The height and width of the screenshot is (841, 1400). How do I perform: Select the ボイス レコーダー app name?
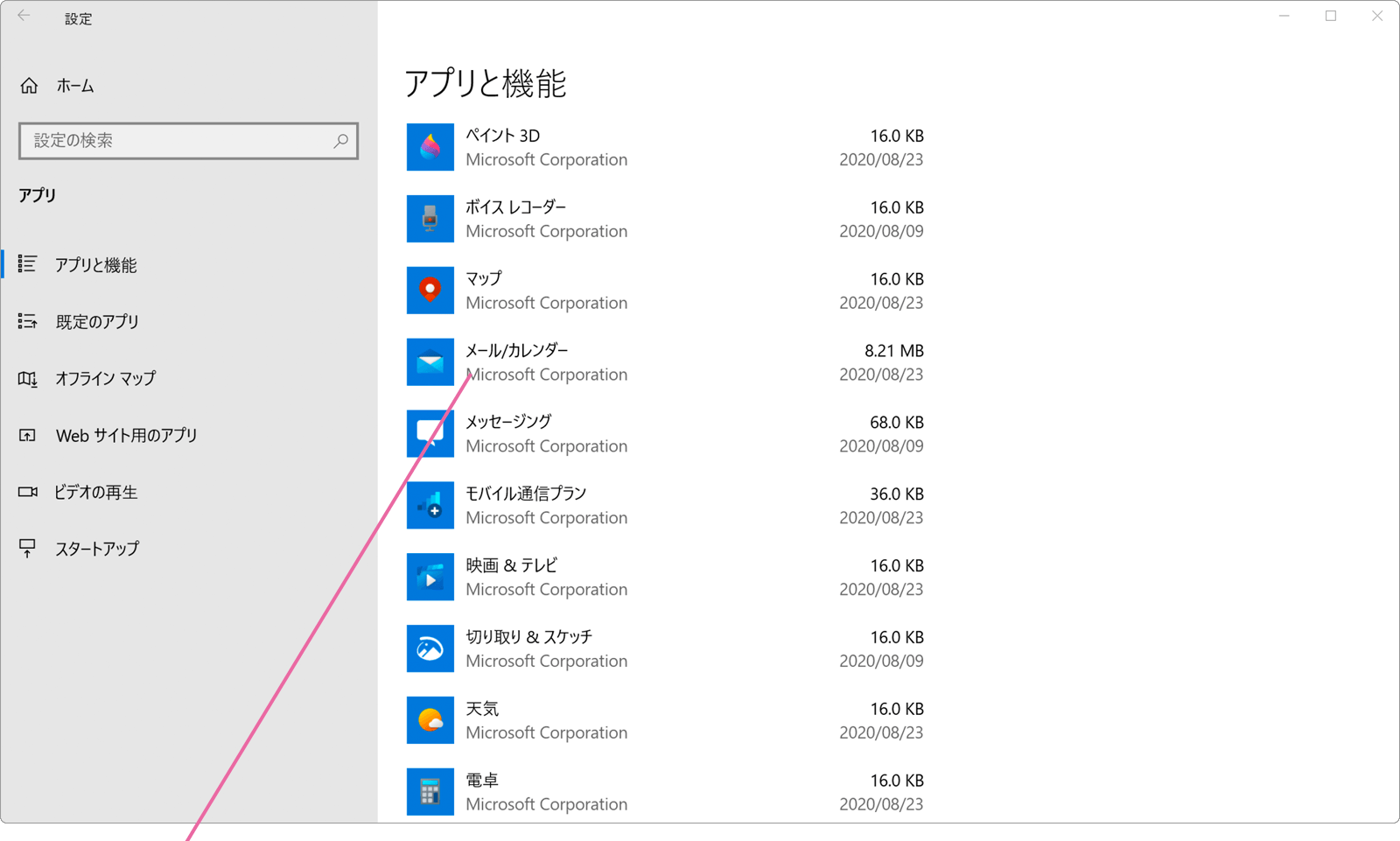coord(515,207)
